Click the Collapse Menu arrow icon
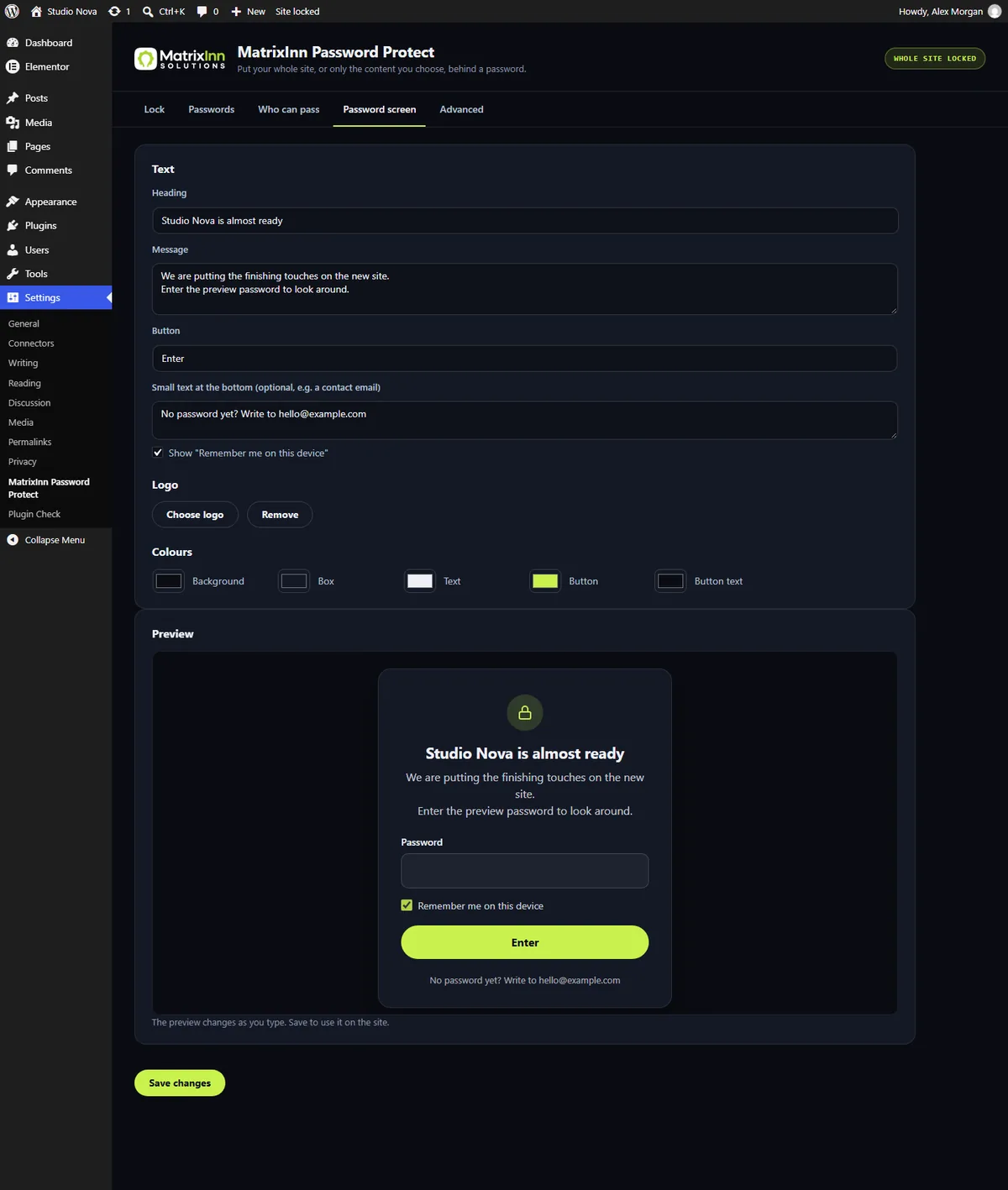This screenshot has height=1190, width=1008. [13, 540]
